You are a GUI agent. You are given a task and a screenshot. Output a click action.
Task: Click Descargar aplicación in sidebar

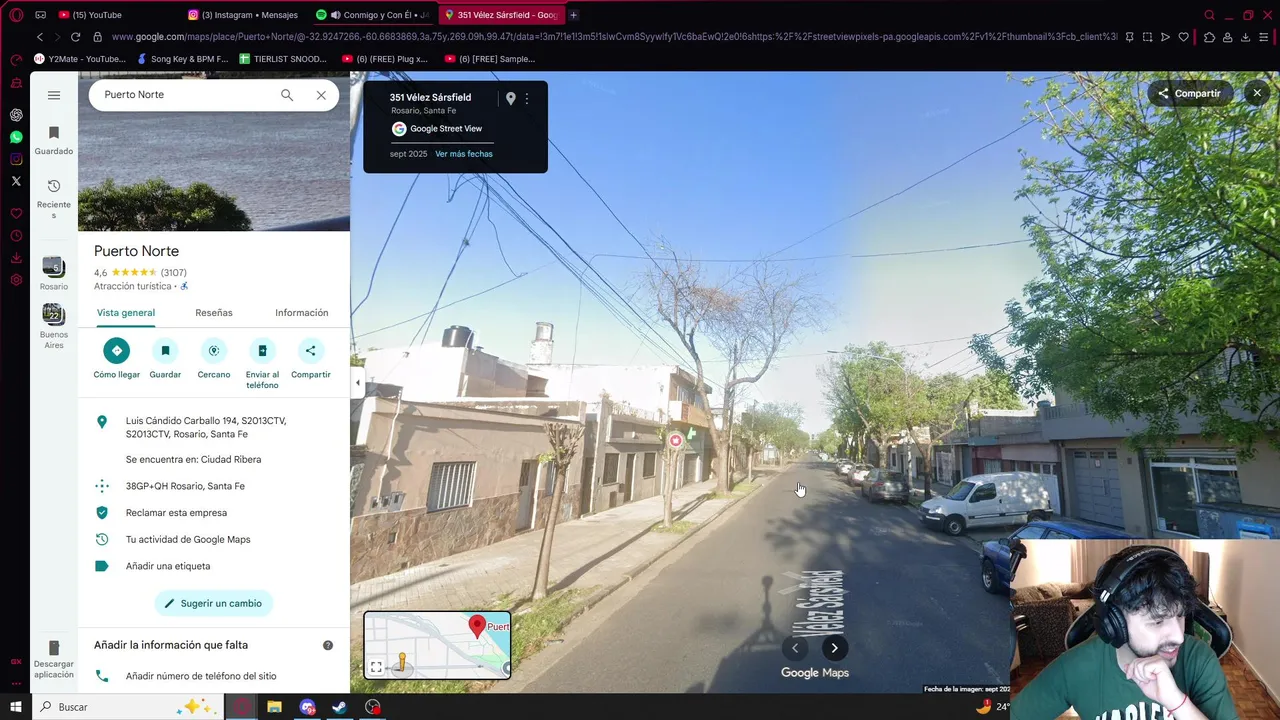click(x=54, y=659)
